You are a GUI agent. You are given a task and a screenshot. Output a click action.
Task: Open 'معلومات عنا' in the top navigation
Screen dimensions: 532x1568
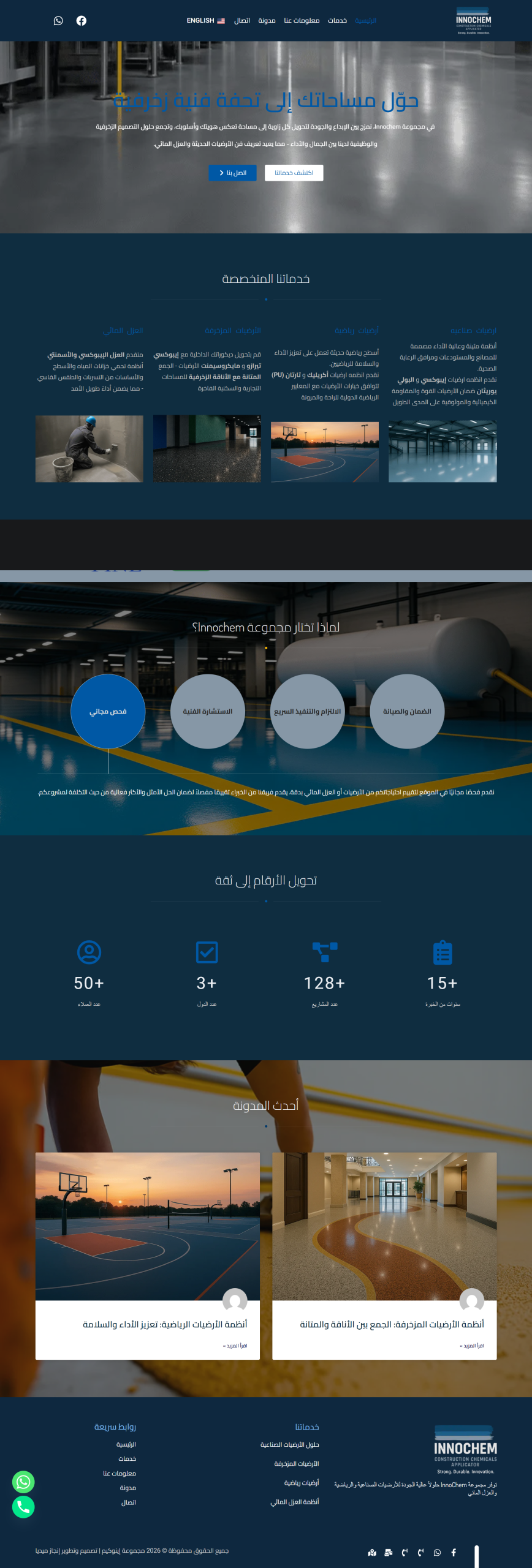(x=302, y=21)
